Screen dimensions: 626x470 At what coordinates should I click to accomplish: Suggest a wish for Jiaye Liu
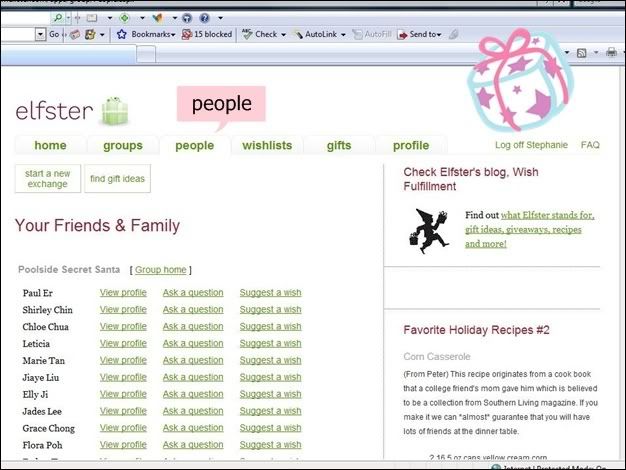point(270,377)
